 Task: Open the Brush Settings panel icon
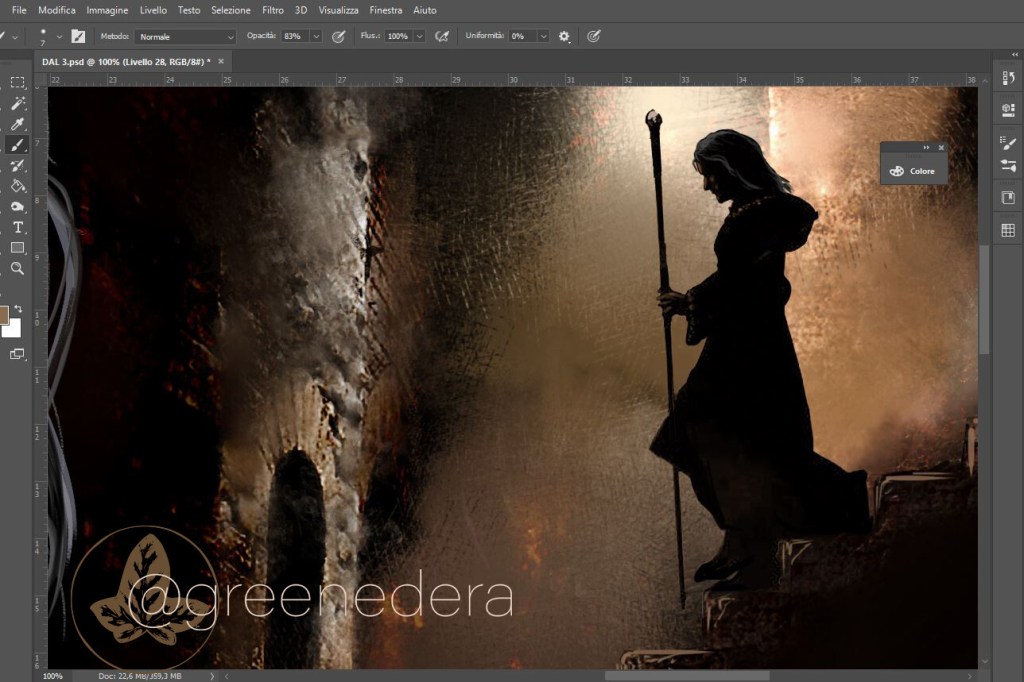pyautogui.click(x=1008, y=143)
